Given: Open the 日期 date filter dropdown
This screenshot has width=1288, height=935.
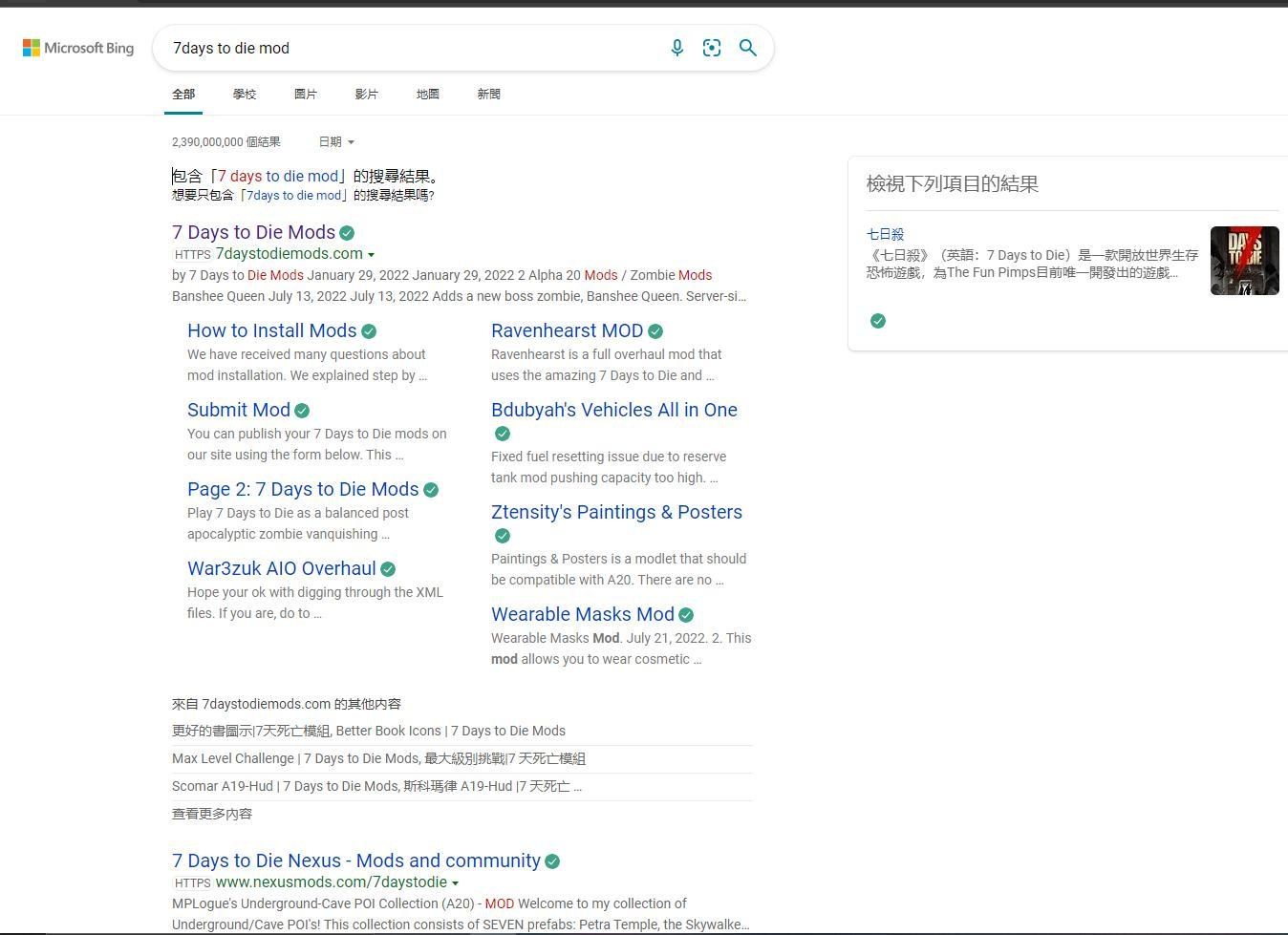Looking at the screenshot, I should click(x=336, y=142).
